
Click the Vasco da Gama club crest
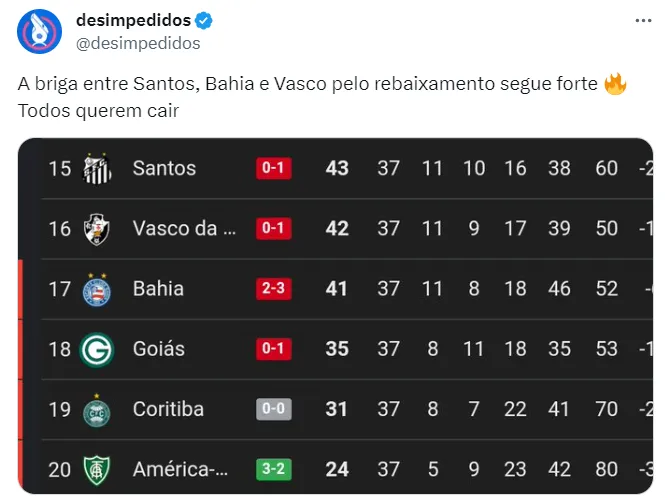[97, 228]
